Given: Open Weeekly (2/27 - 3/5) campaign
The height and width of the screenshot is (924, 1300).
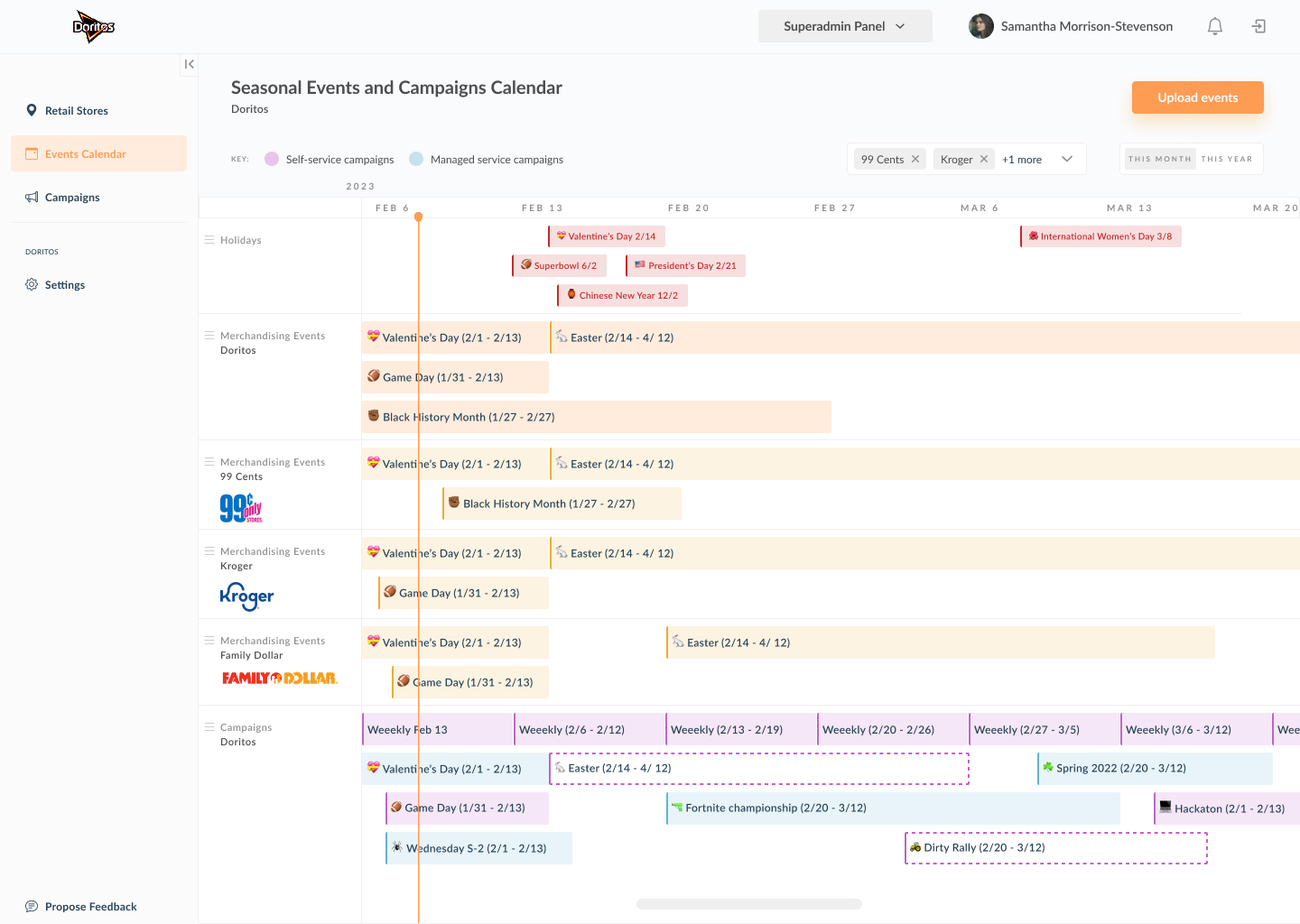Looking at the screenshot, I should coord(1045,730).
